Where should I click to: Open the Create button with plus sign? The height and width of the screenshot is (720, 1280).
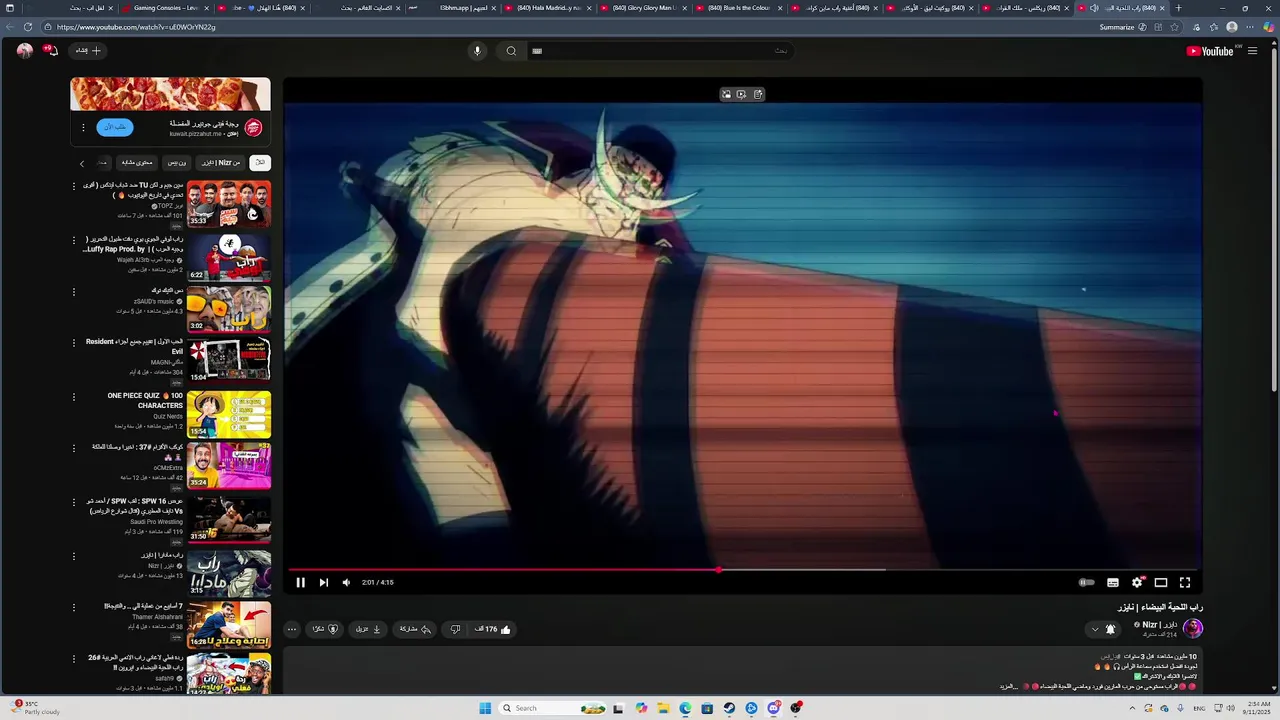(88, 50)
